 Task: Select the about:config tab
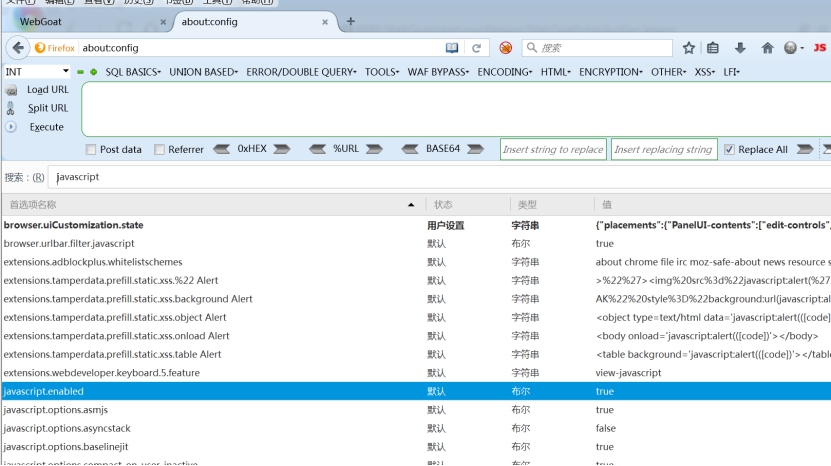(x=255, y=22)
